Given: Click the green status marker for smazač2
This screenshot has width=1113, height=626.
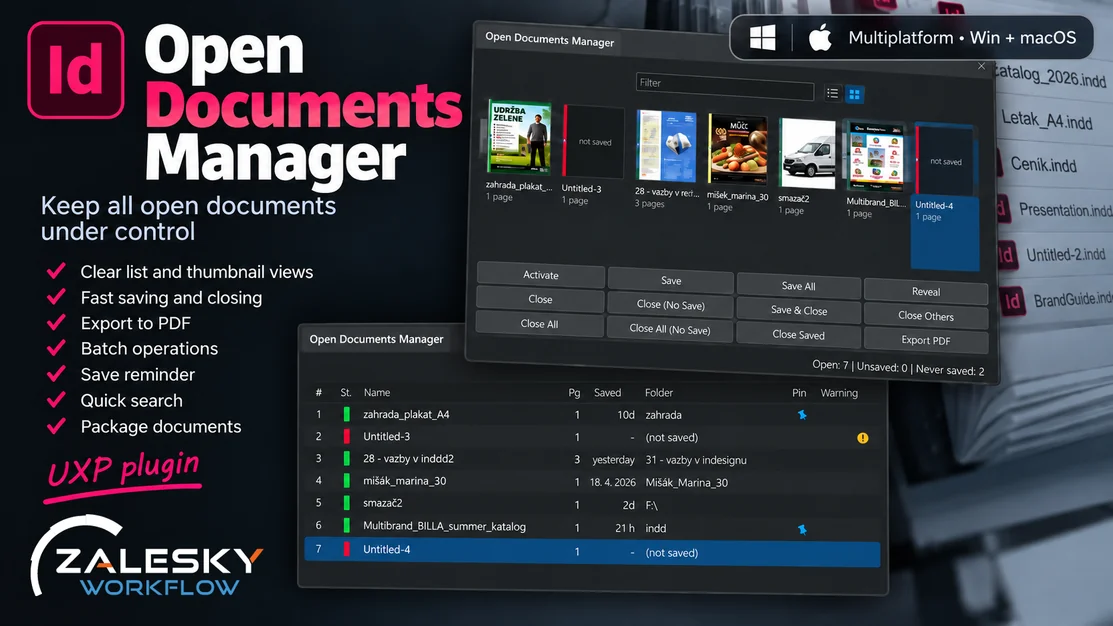Looking at the screenshot, I should coord(346,503).
